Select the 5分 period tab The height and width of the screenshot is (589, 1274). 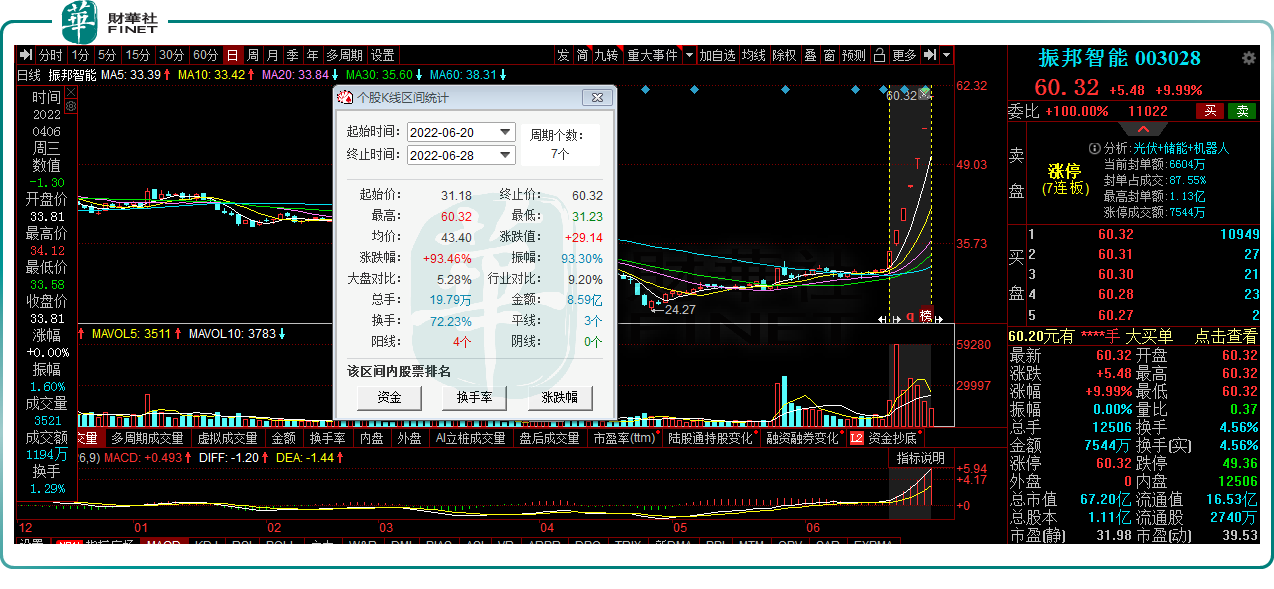[x=107, y=55]
